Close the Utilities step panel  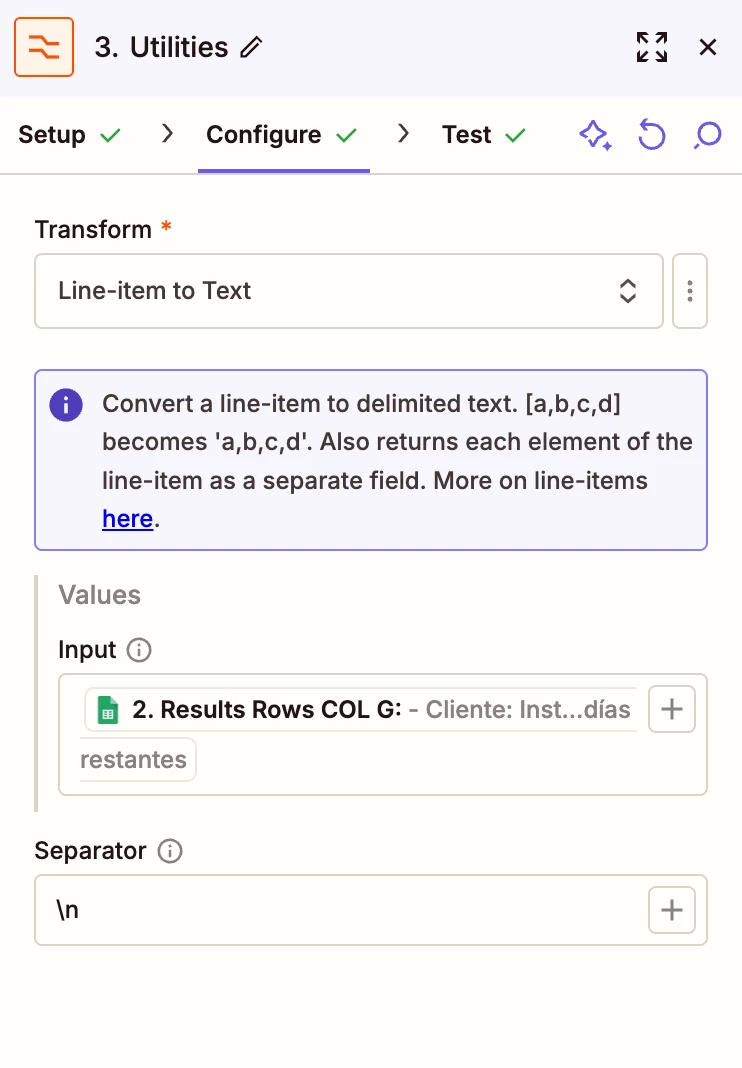point(708,47)
